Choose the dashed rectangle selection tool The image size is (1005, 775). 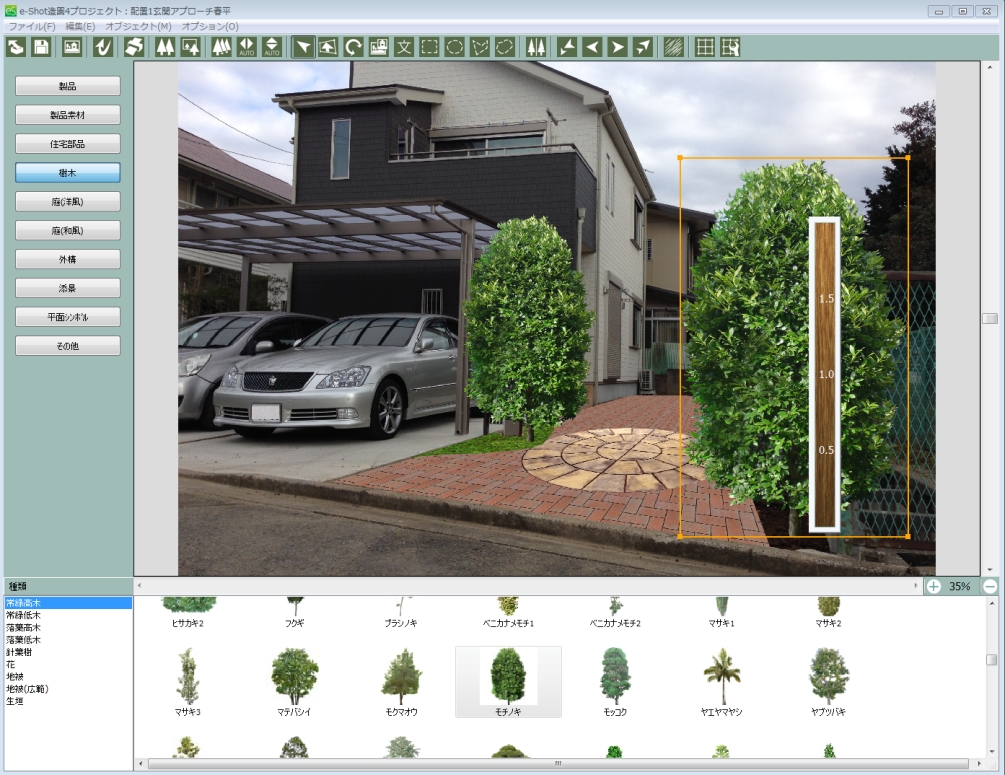tap(429, 47)
